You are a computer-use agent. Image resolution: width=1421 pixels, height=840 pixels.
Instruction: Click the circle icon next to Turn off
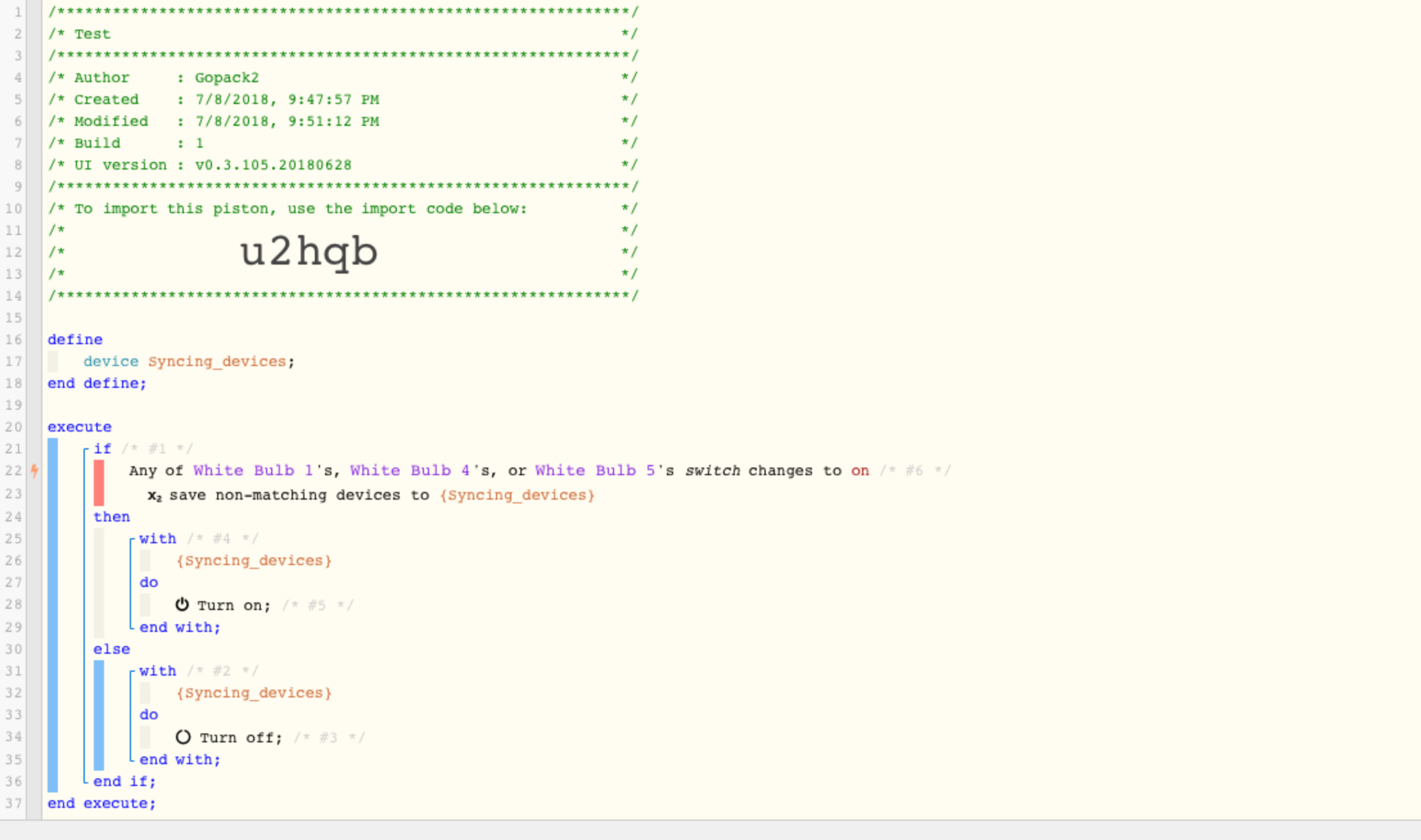(183, 737)
